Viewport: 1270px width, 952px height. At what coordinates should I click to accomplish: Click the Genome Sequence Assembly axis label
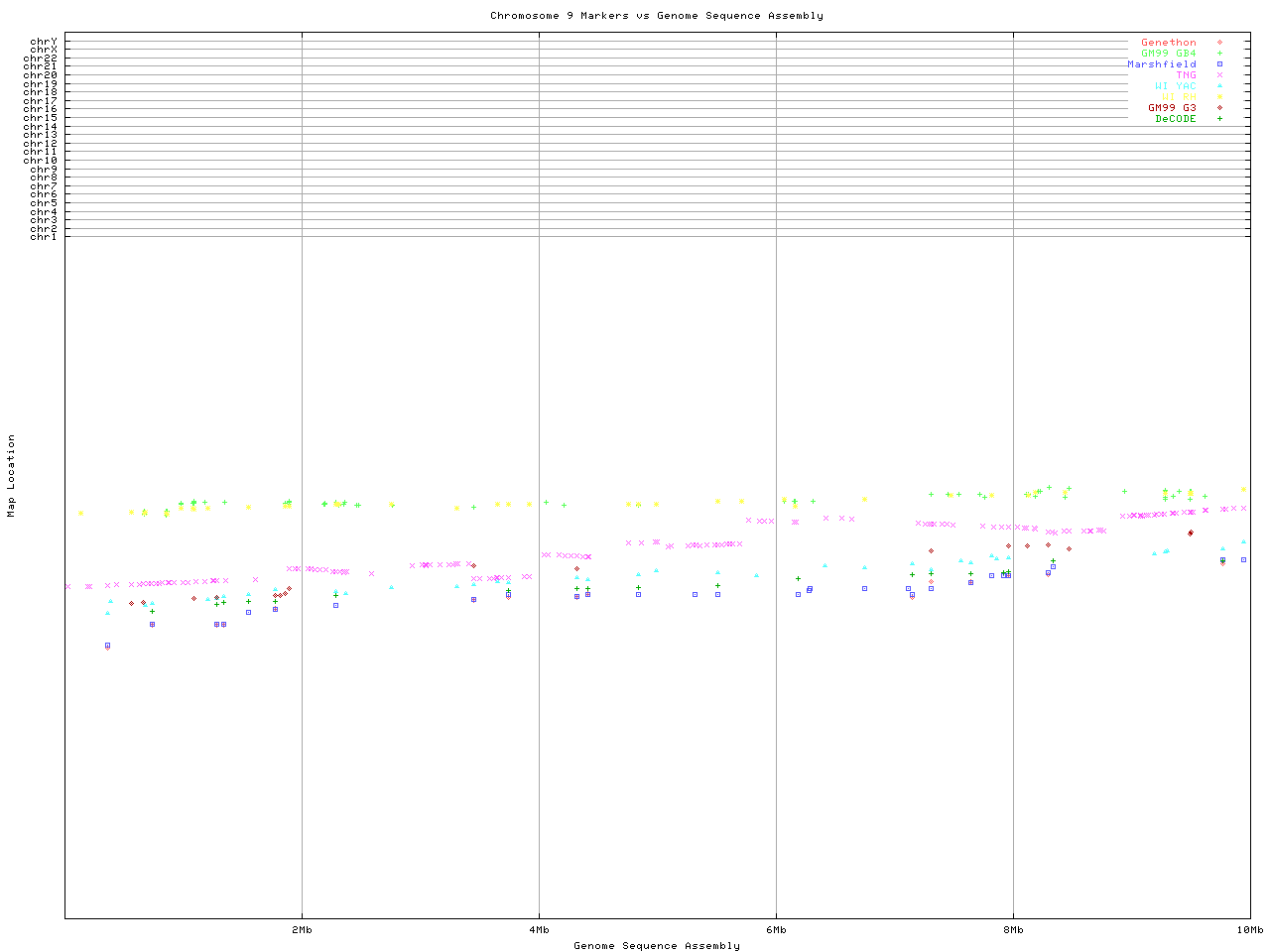[x=656, y=946]
